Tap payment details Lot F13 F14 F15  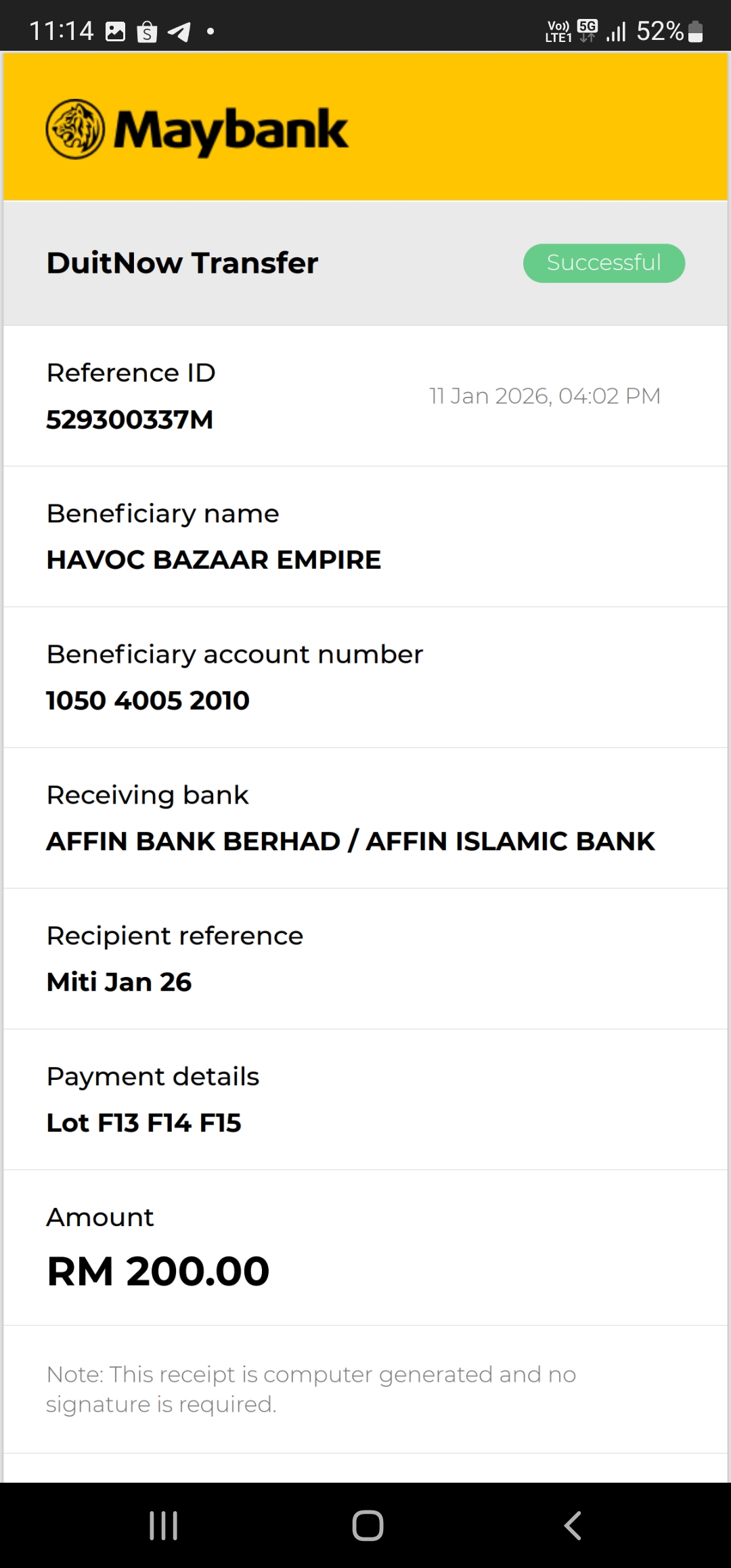pos(143,1123)
